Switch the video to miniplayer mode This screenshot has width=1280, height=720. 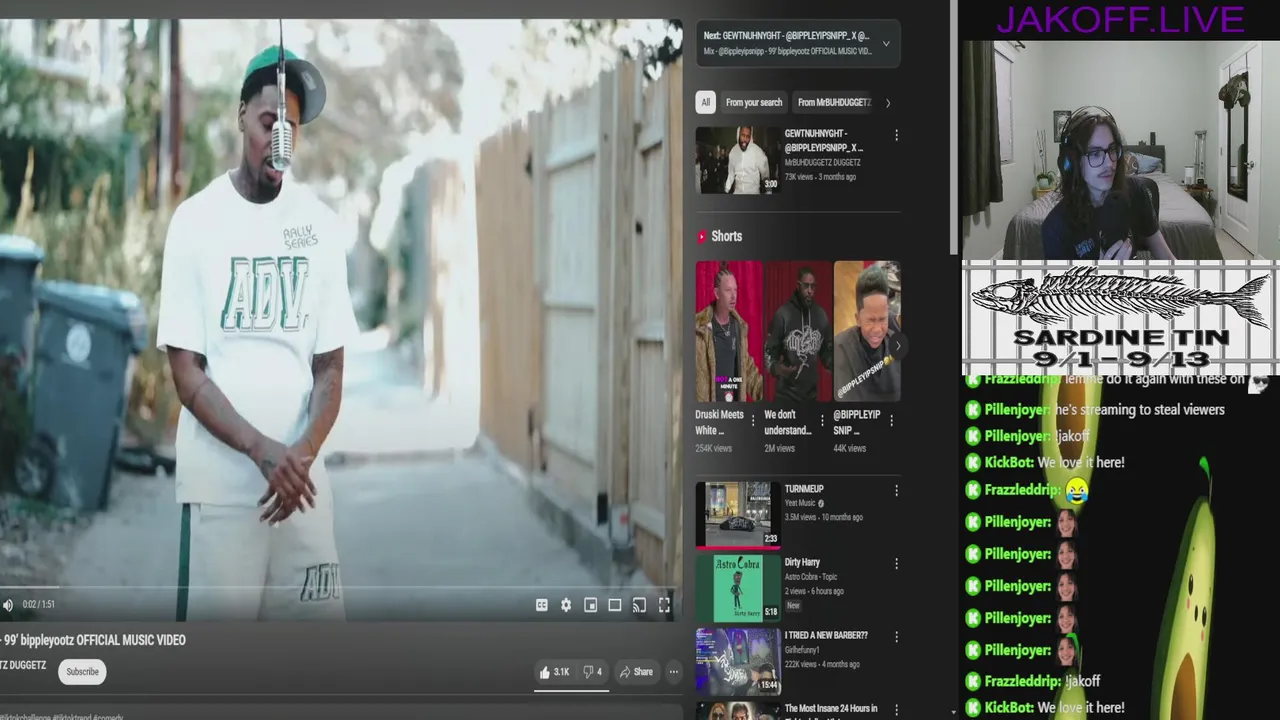point(590,605)
